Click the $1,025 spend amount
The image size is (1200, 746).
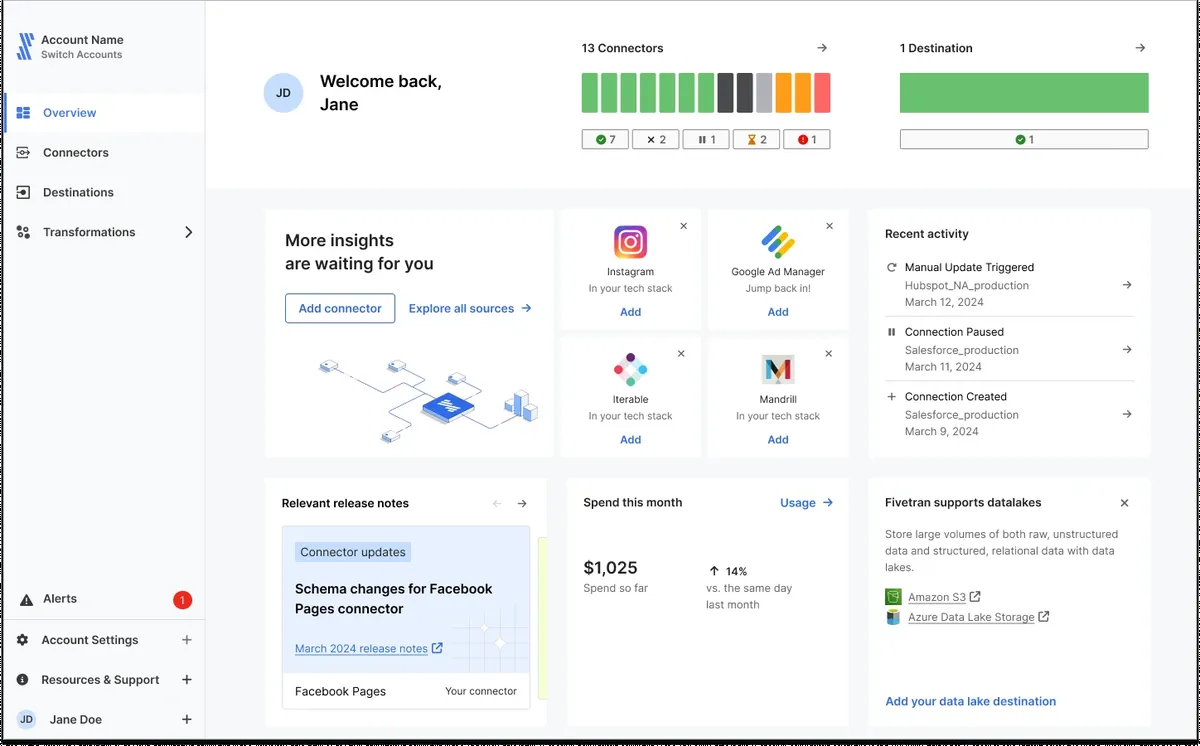(610, 568)
